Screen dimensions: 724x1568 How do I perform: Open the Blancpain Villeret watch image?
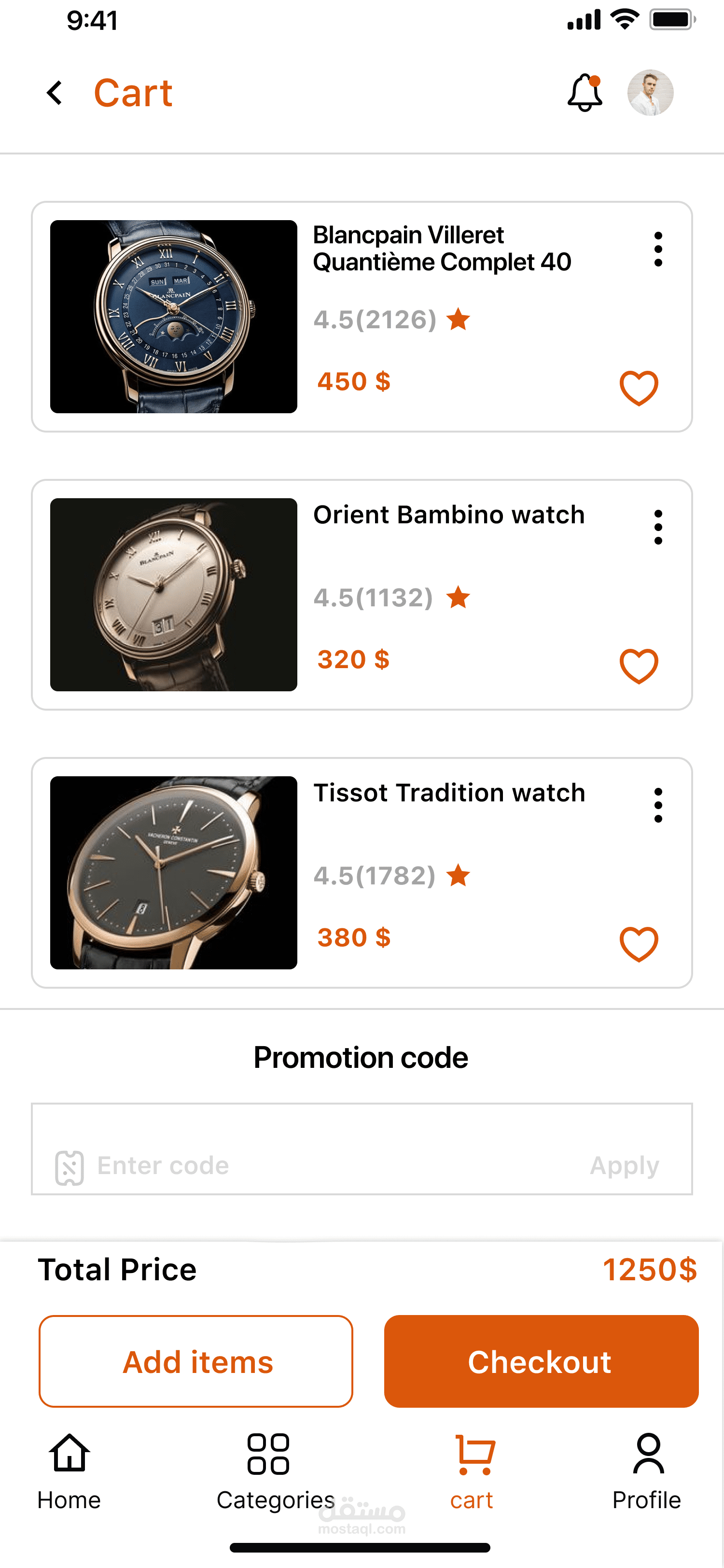tap(174, 317)
